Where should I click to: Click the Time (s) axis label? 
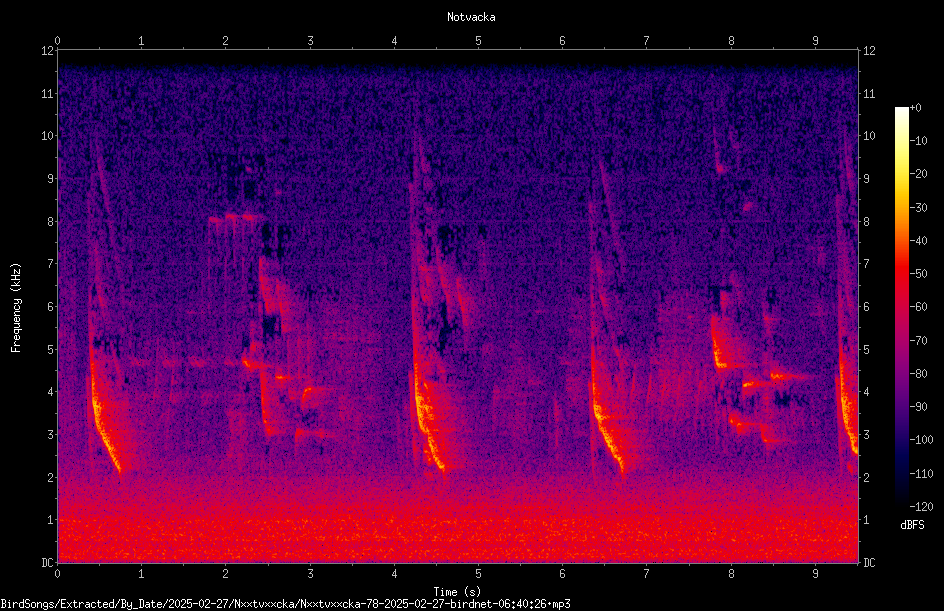coord(457,592)
